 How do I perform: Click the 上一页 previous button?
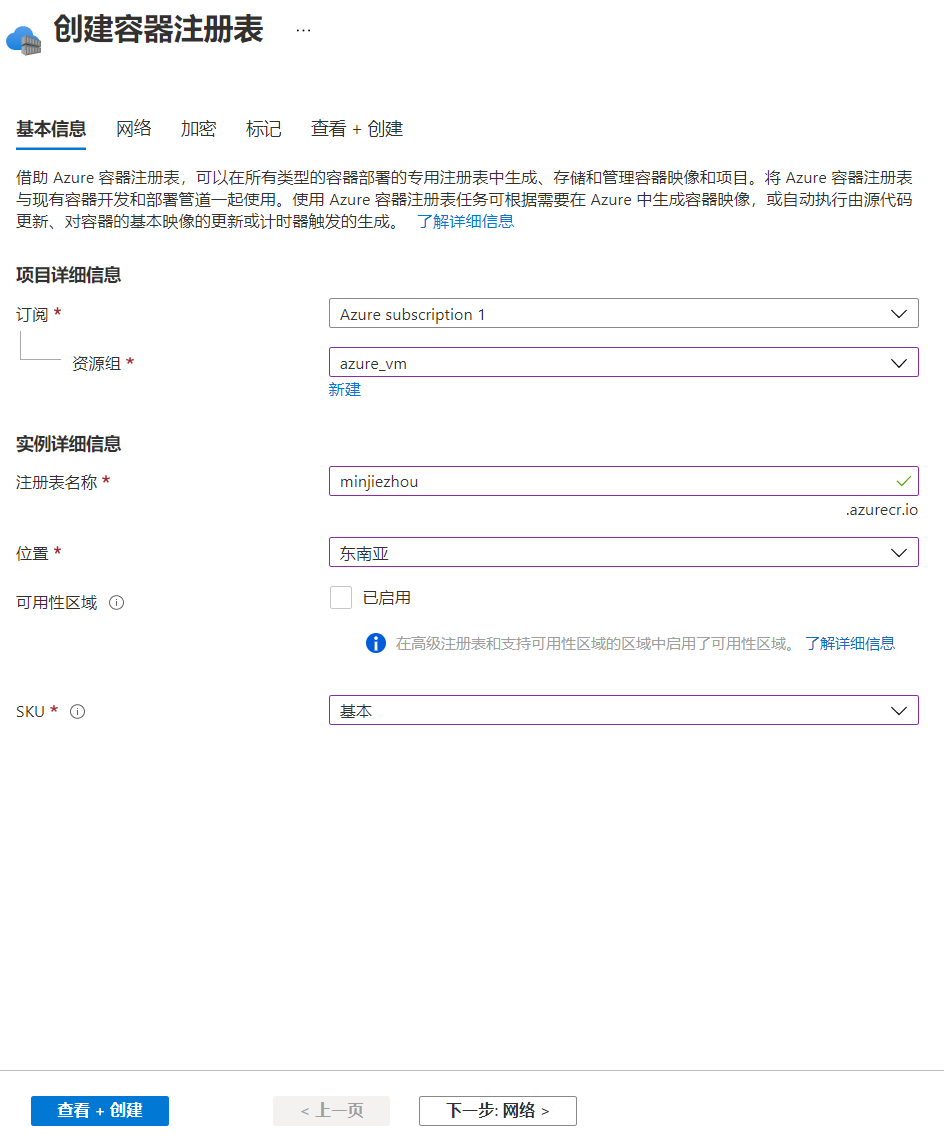coord(331,1111)
